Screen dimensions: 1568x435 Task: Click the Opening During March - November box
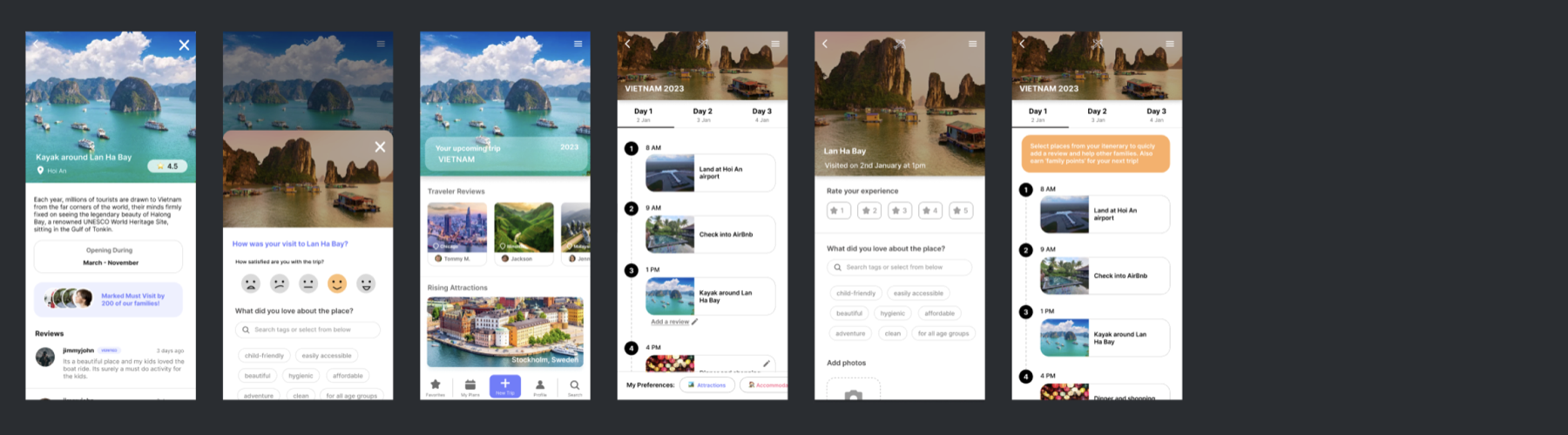pos(108,256)
